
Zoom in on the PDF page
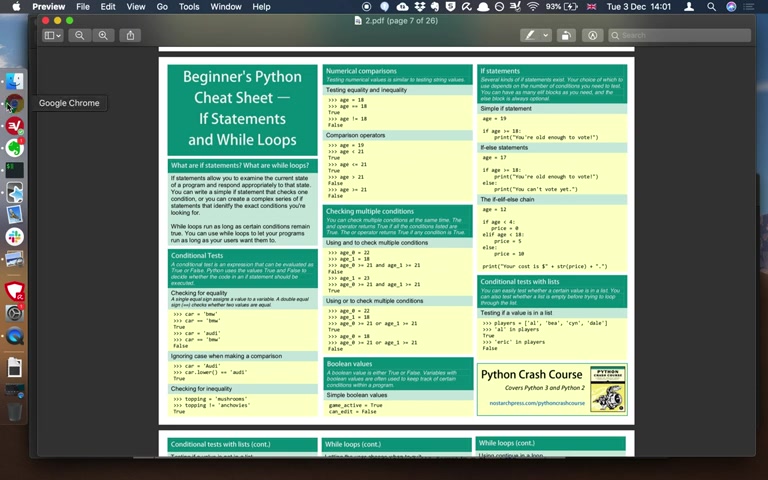(x=103, y=35)
